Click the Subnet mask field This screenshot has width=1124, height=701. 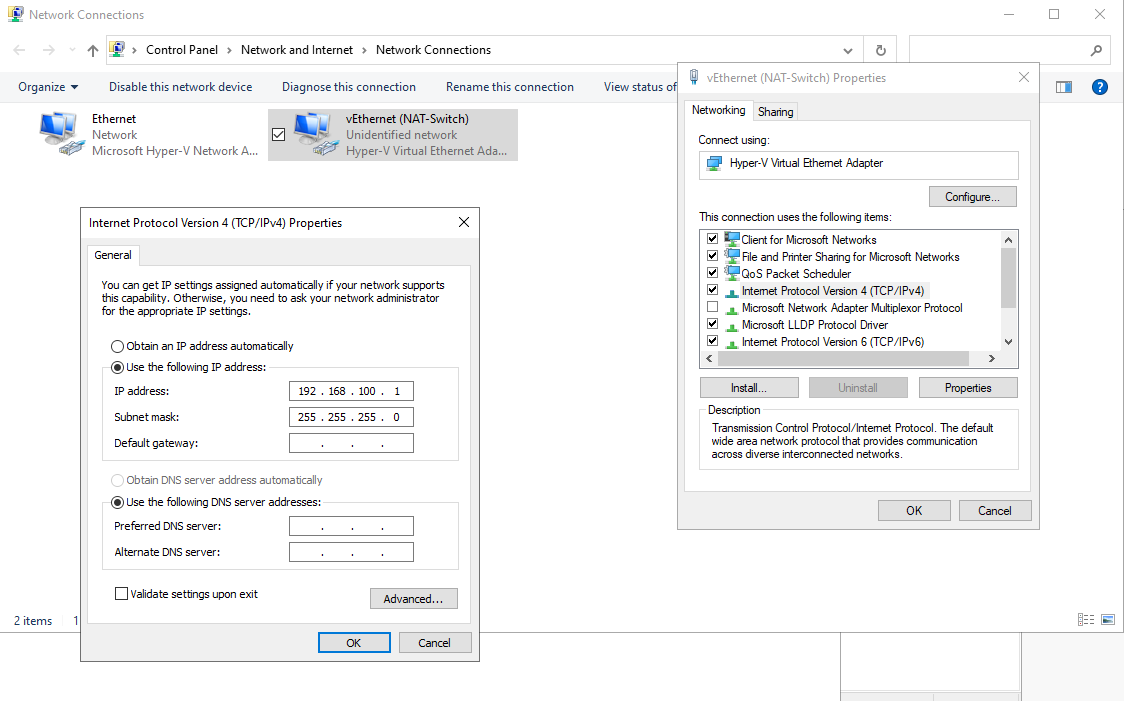pos(351,416)
